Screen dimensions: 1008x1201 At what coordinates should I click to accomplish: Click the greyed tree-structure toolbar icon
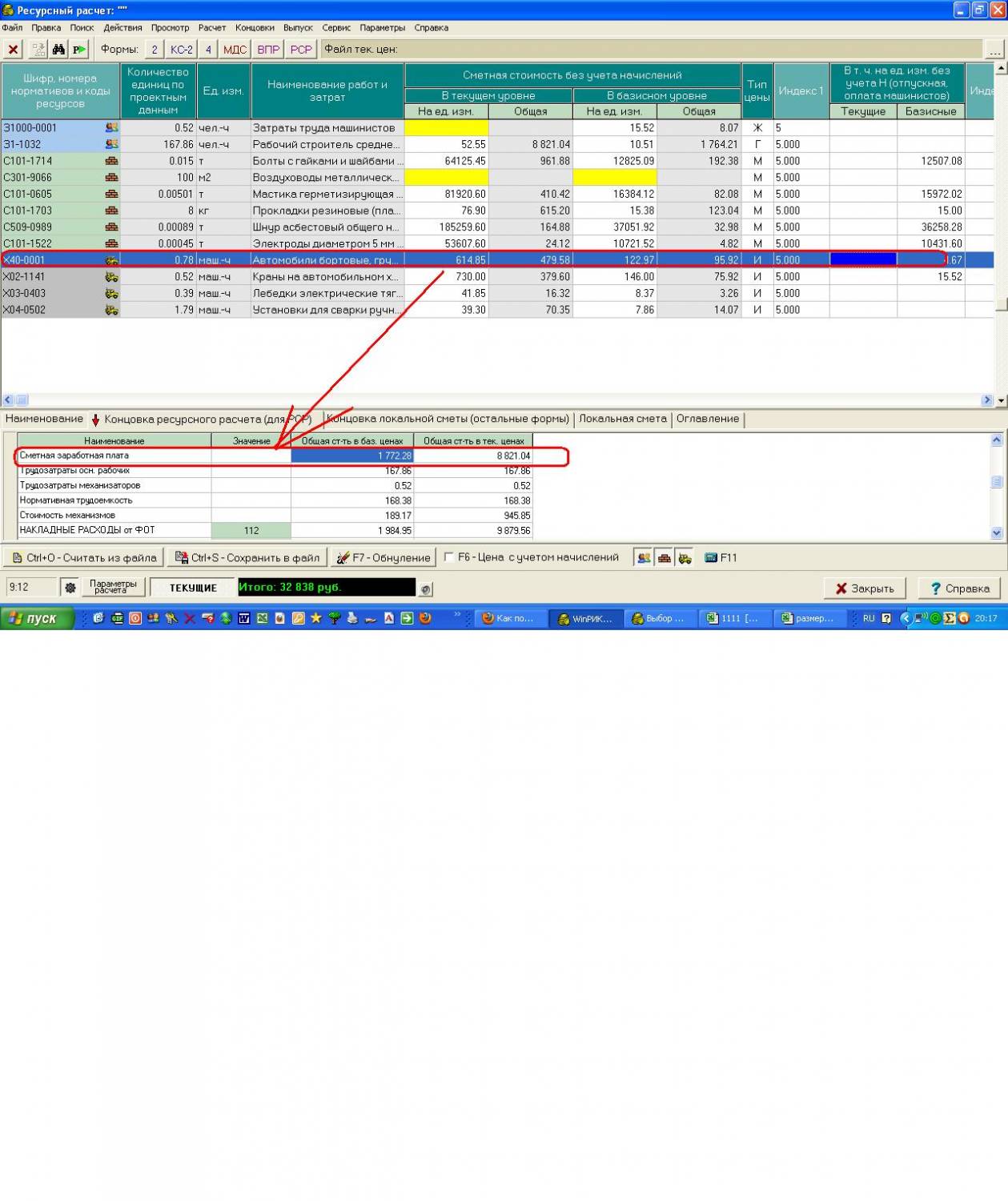(x=38, y=50)
